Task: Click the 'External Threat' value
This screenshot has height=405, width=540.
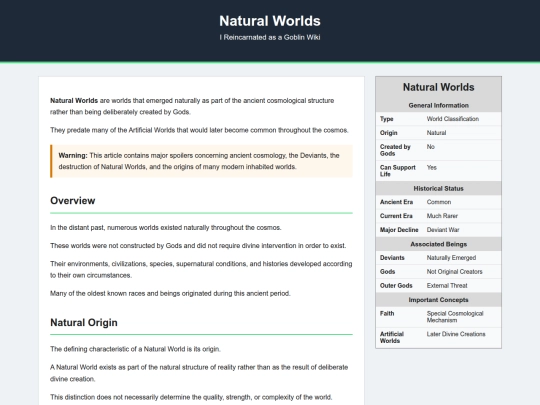Action: pyautogui.click(x=447, y=285)
